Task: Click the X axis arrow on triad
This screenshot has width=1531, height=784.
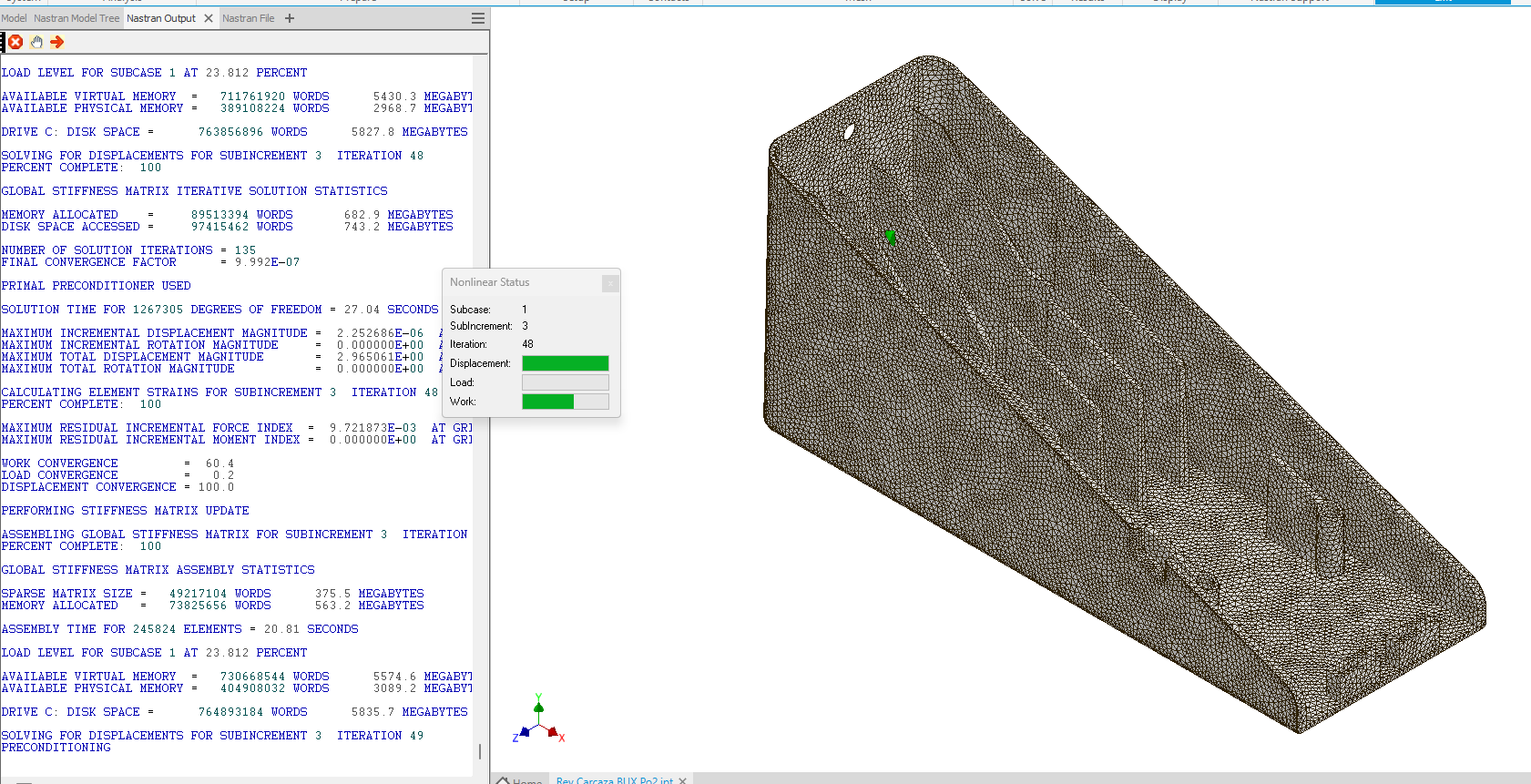Action: (553, 731)
